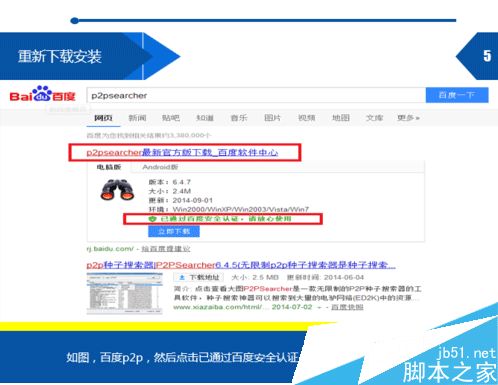This screenshot has height=385, width=498.
Task: Click the P2PSearcher screenshot thumbnail
Action: pos(125,293)
